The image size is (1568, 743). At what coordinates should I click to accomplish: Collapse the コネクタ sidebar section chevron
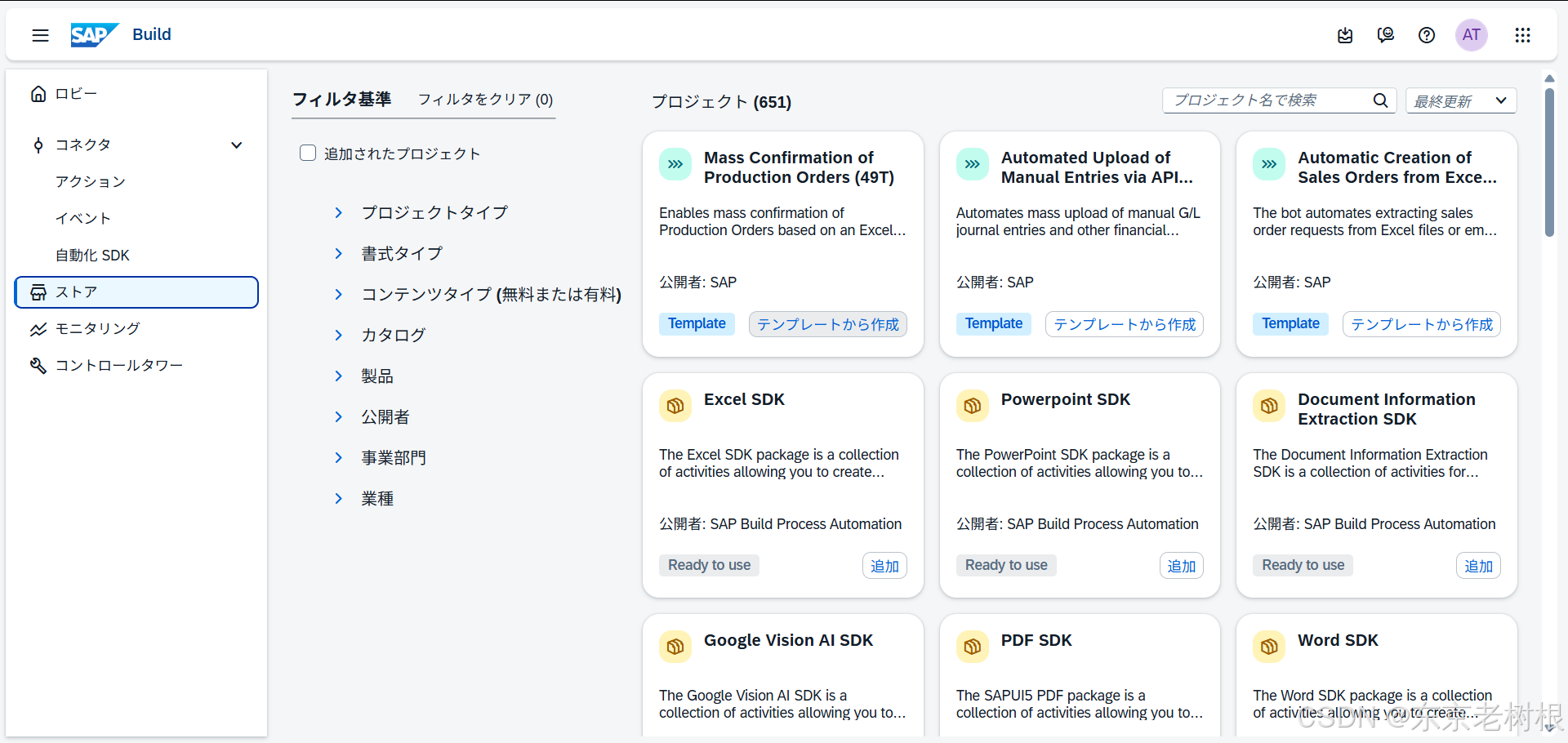click(x=237, y=145)
